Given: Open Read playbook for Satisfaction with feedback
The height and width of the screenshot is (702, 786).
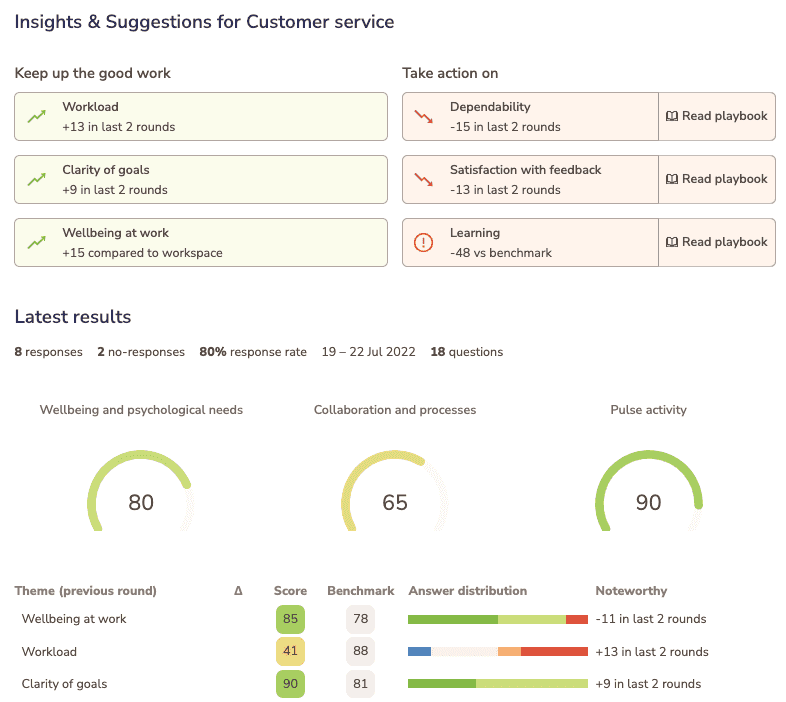Looking at the screenshot, I should tap(717, 180).
